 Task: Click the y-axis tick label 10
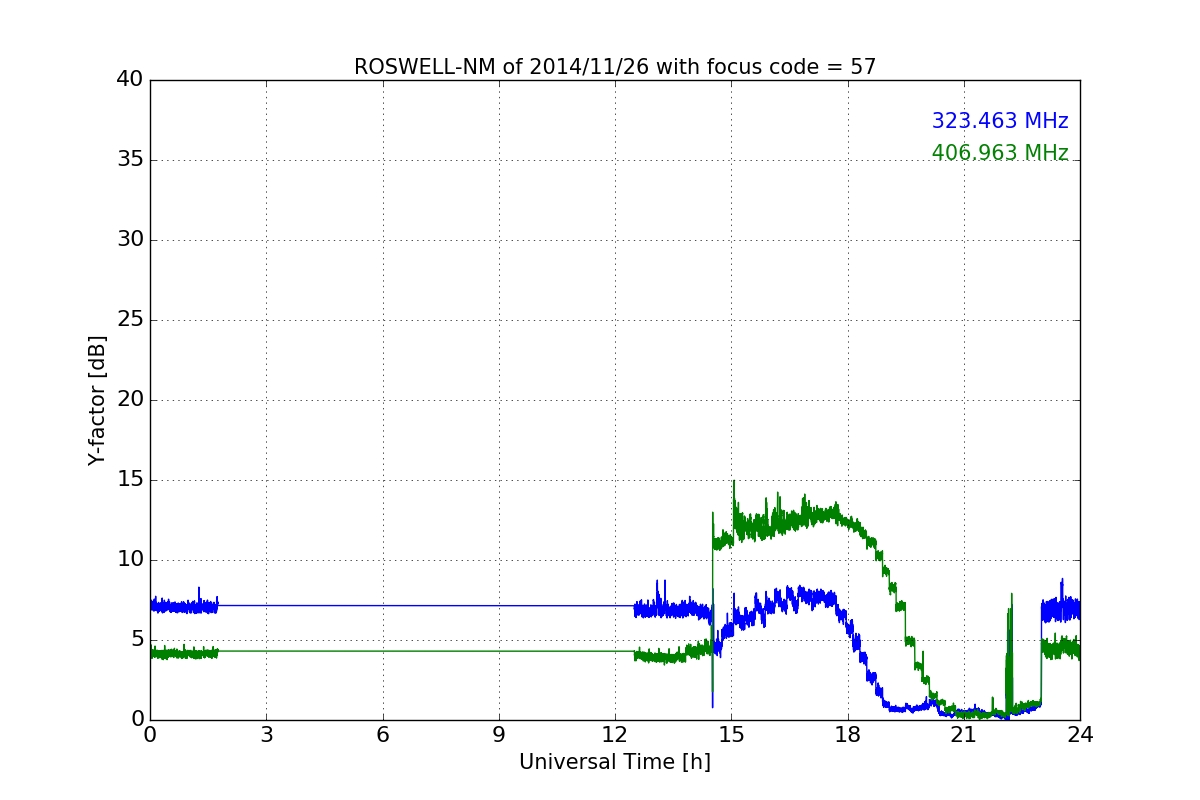130,560
